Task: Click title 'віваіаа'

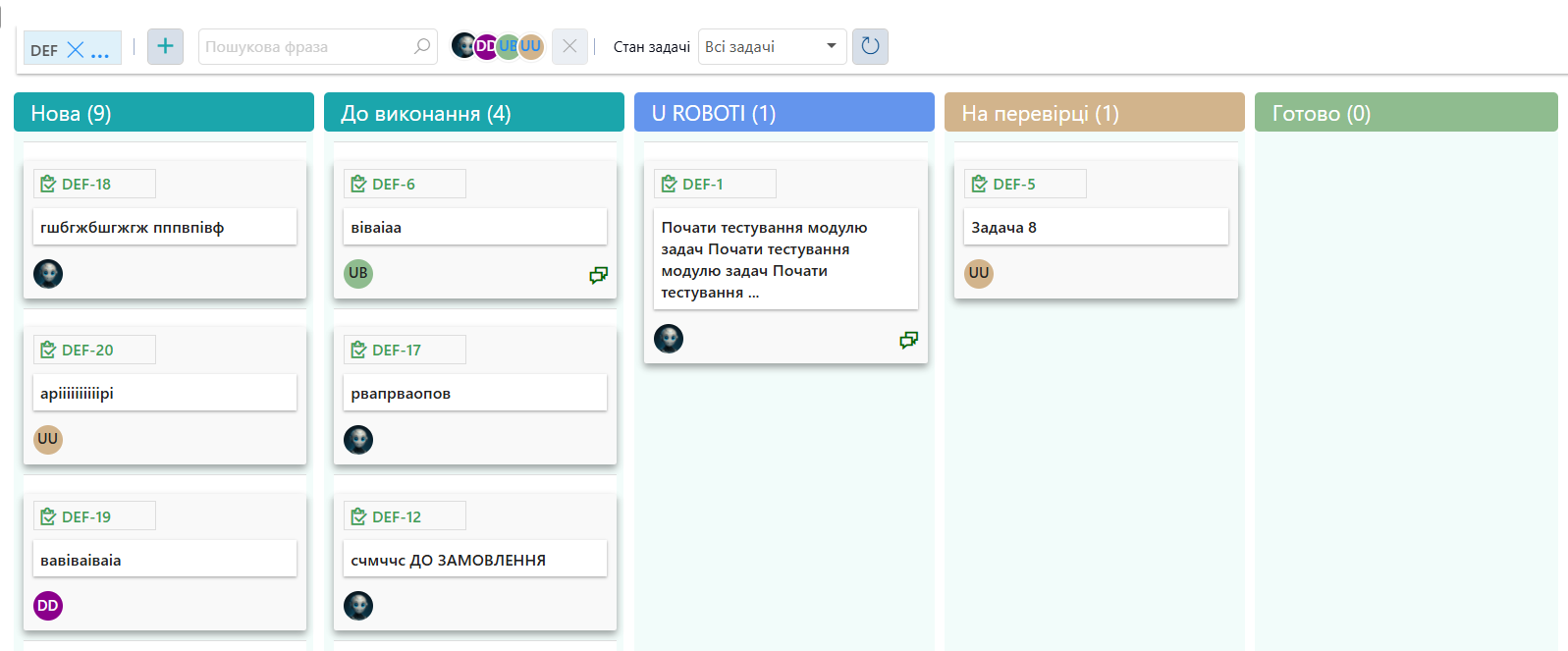Action: (376, 228)
